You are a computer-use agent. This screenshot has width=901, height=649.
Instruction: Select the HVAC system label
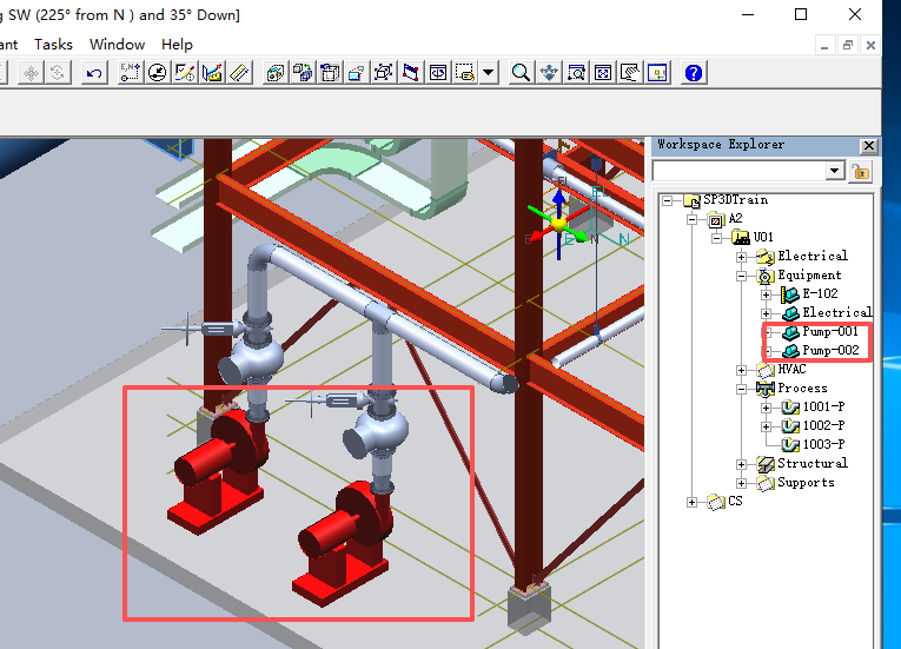point(792,370)
